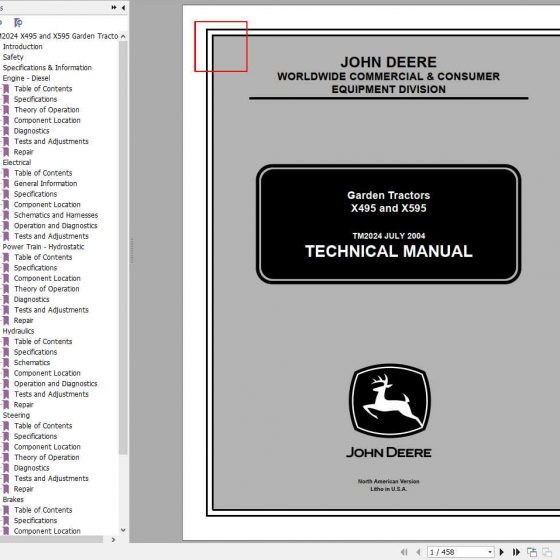Open the Specifications & Information bookmark
Screen dimensions: 560x560
[x=47, y=68]
